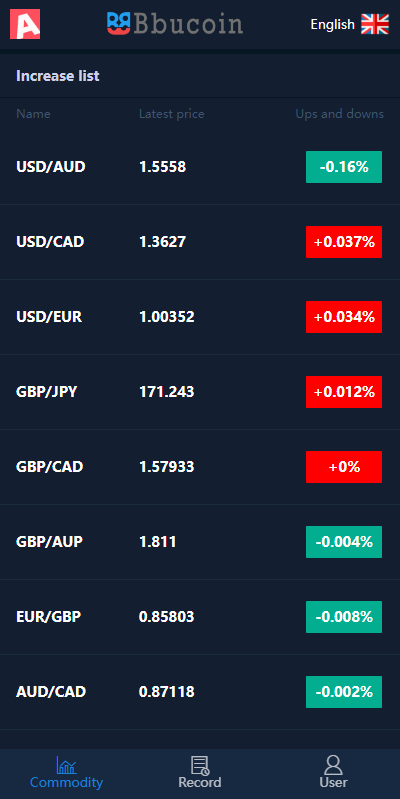Switch to the Record tab label
Screen dimensions: 400x799
point(200,782)
